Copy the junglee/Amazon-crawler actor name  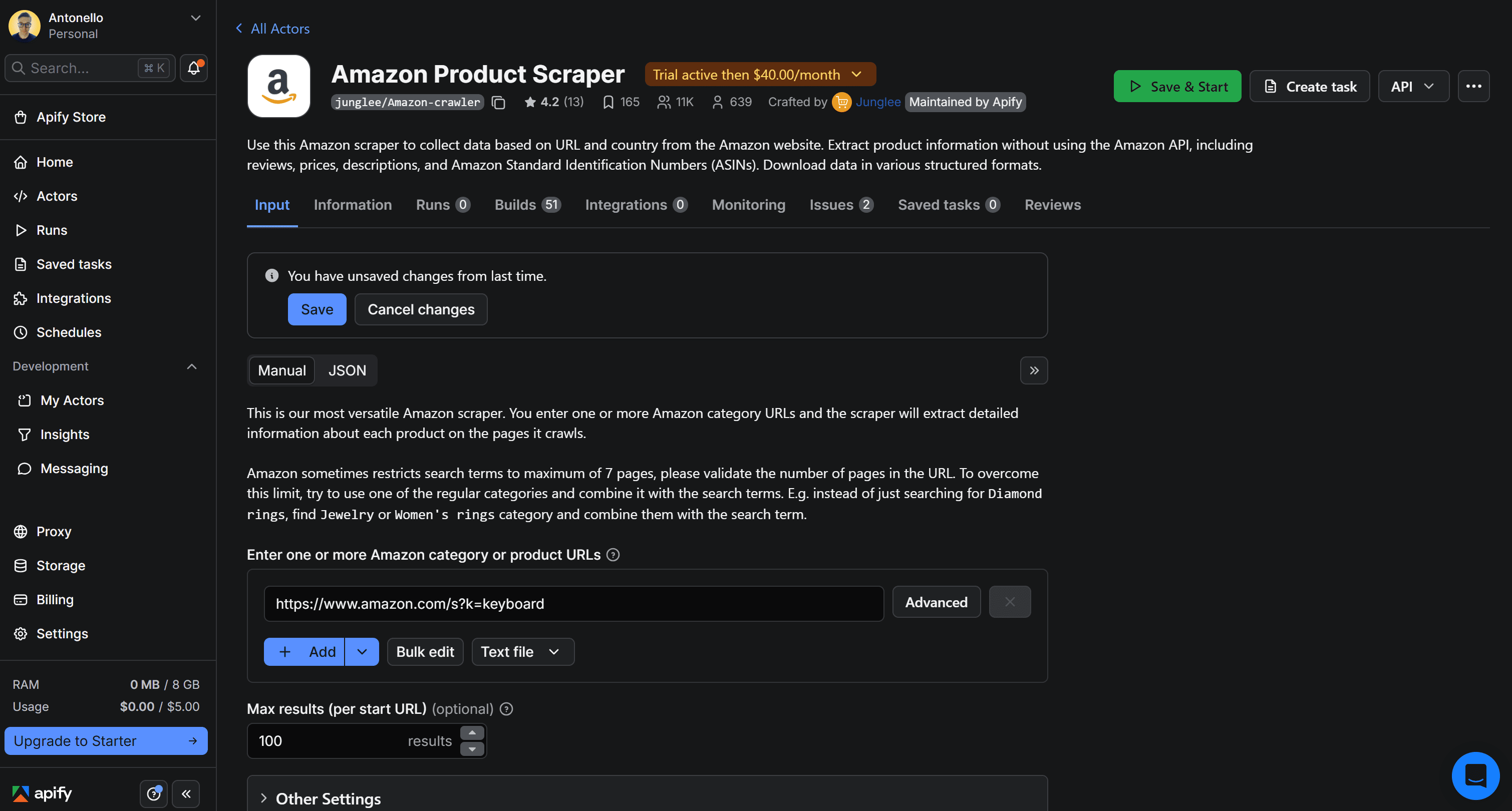point(498,102)
